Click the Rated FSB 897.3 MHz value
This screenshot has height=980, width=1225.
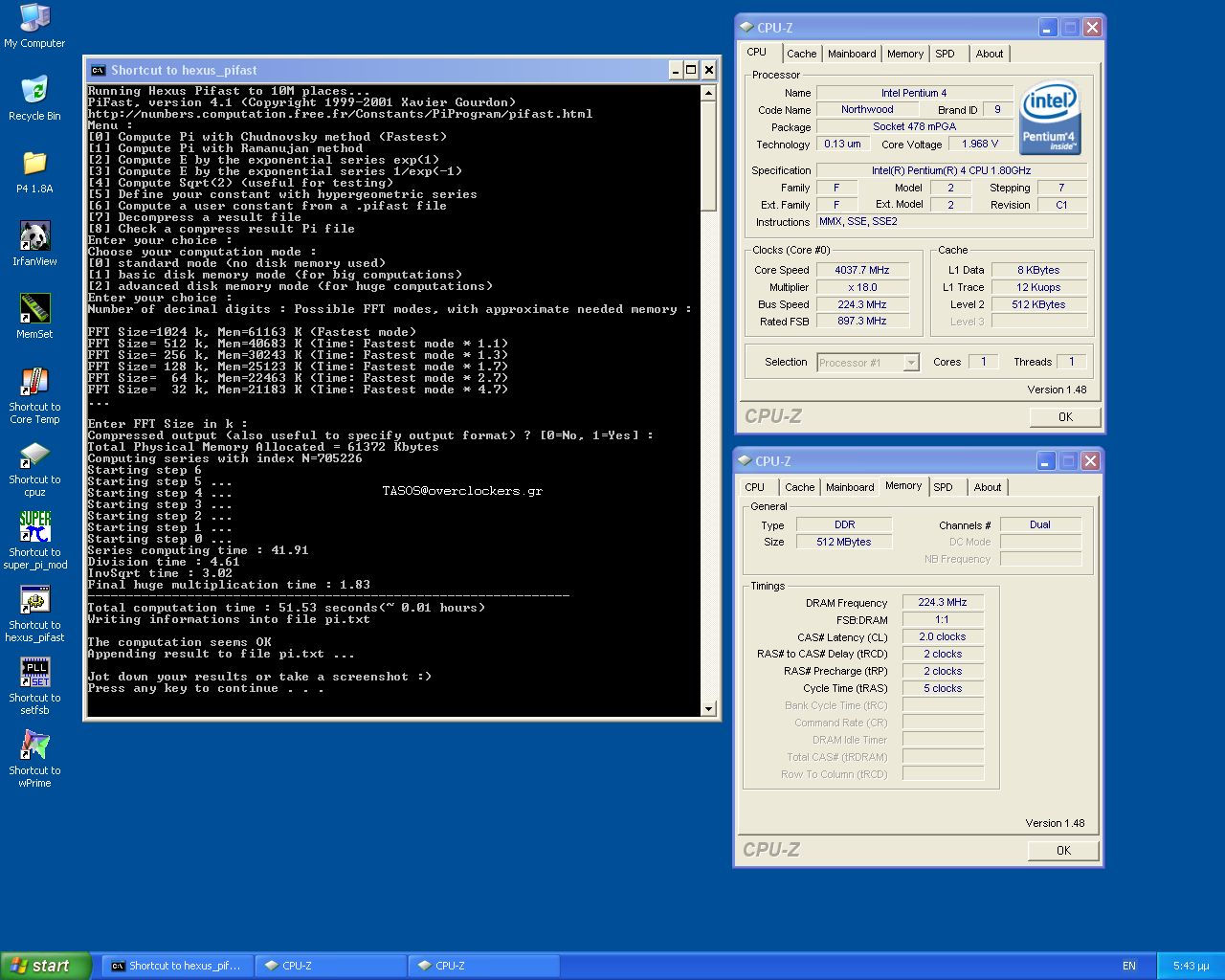tap(862, 322)
